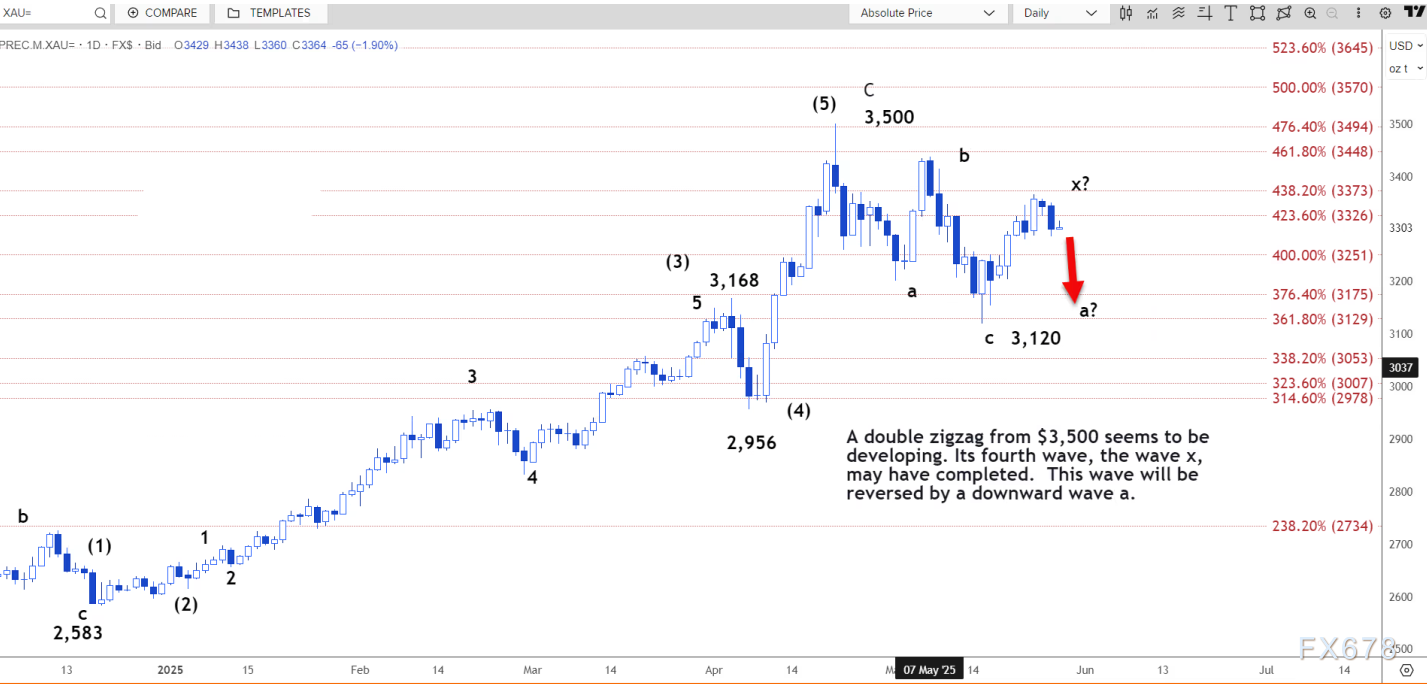Open the three-dot more options menu
The width and height of the screenshot is (1427, 684).
(1358, 13)
